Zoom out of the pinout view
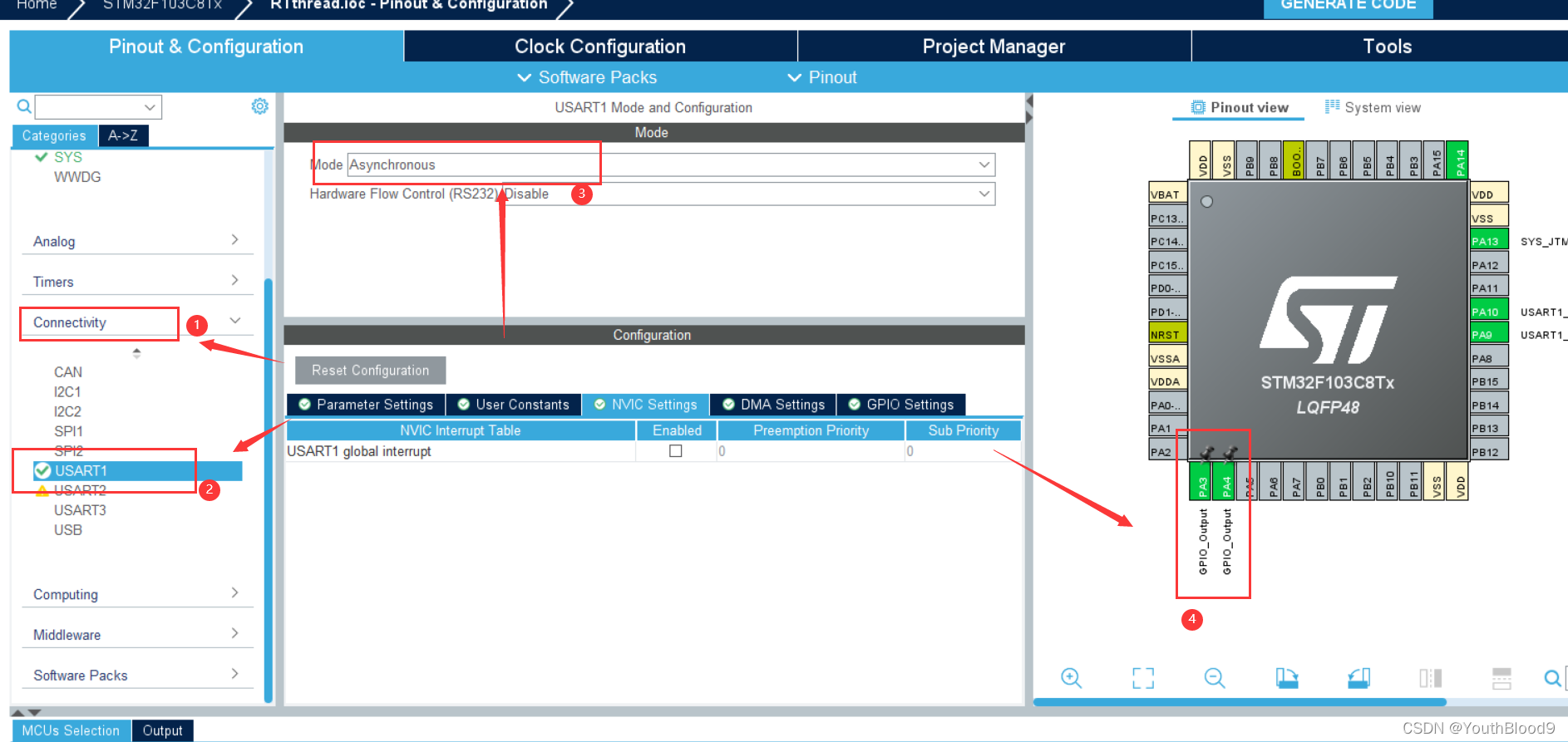This screenshot has width=1568, height=742. click(x=1215, y=678)
